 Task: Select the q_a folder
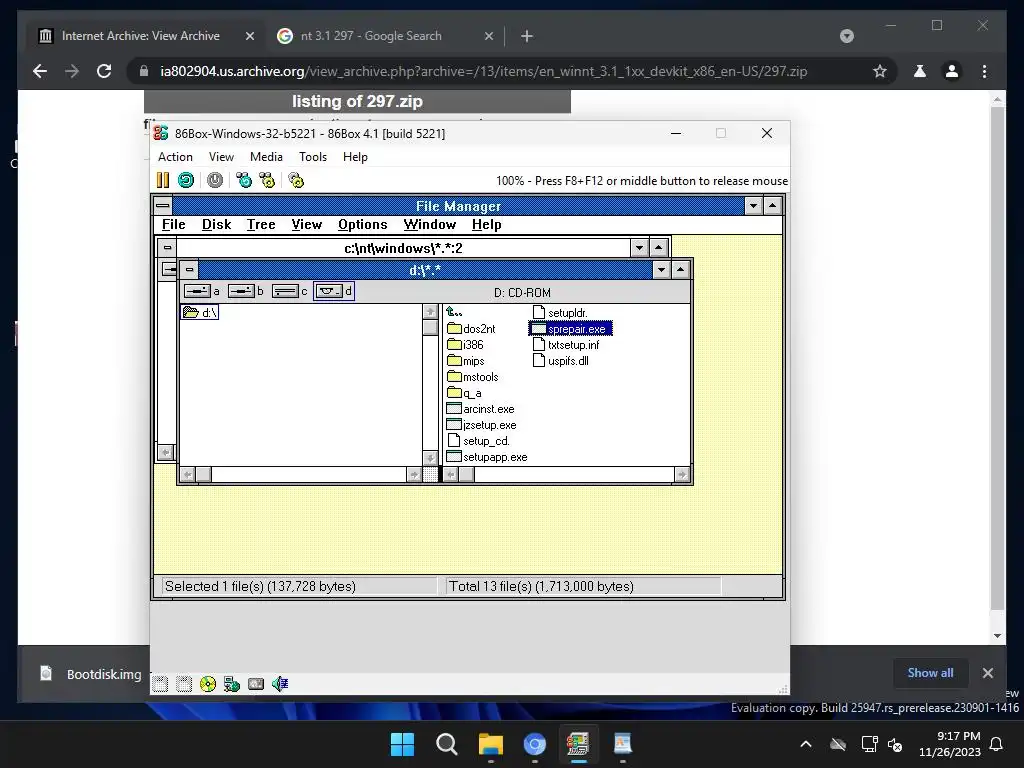[464, 393]
